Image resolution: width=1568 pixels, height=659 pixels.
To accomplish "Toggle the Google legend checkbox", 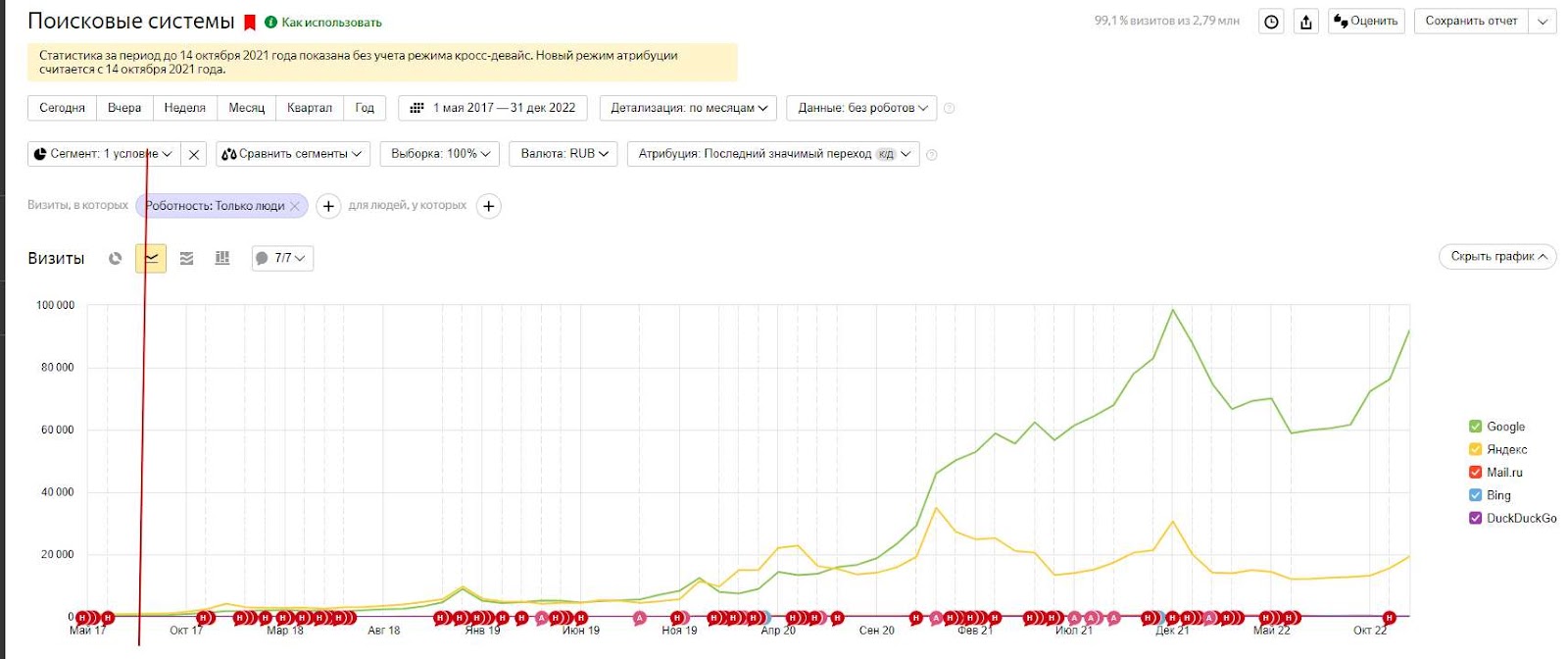I will point(1475,427).
